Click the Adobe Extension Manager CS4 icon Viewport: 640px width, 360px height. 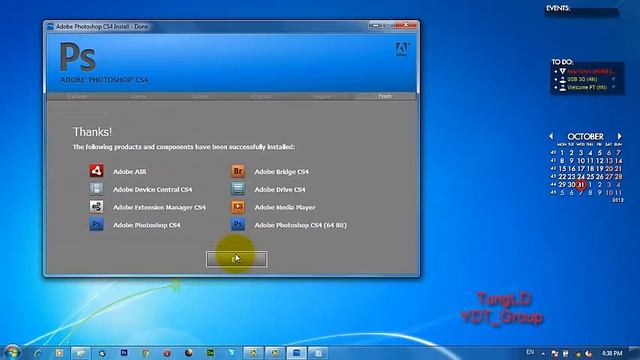click(96, 207)
